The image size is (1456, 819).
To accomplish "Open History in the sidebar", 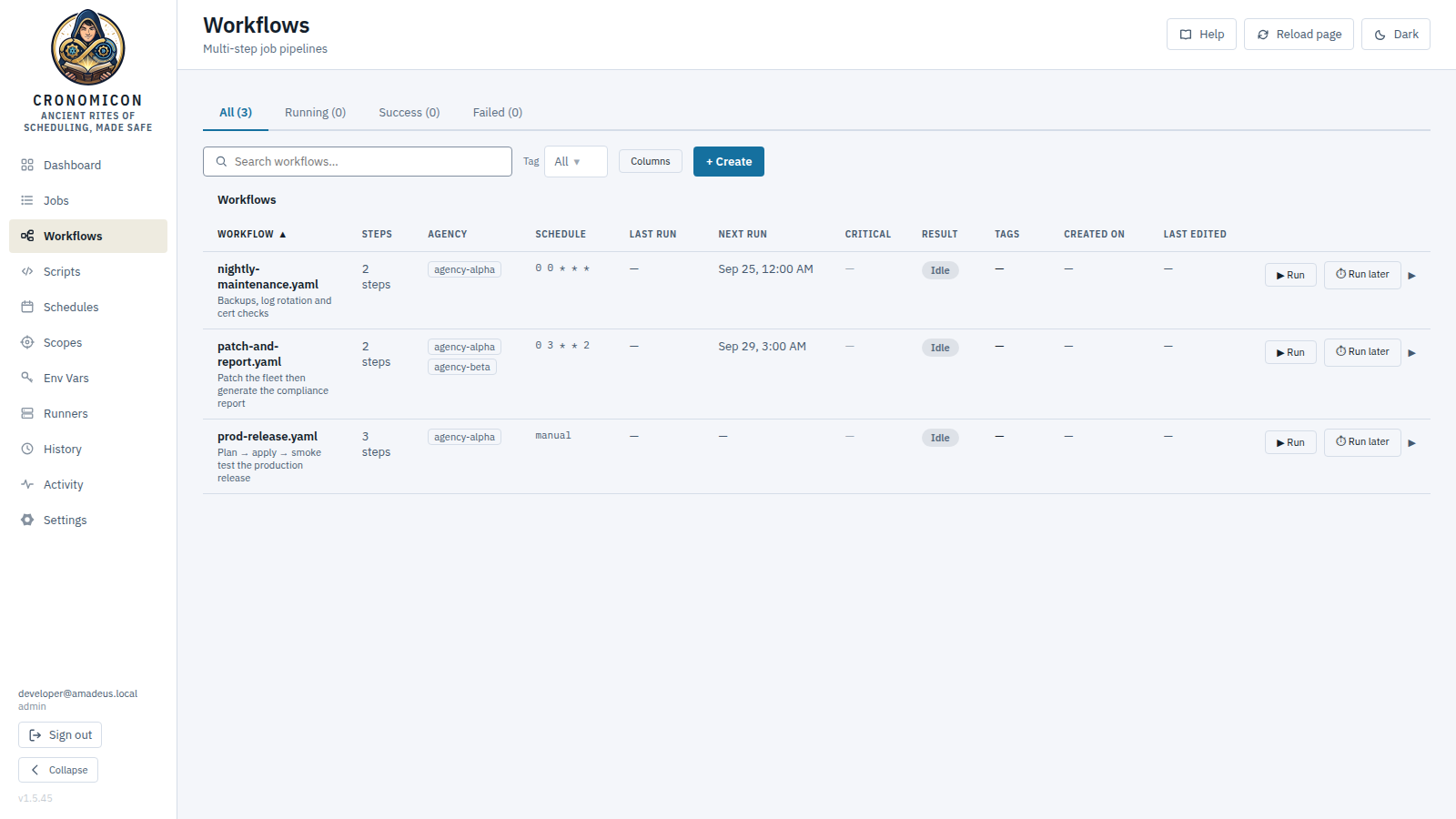I will click(x=88, y=449).
